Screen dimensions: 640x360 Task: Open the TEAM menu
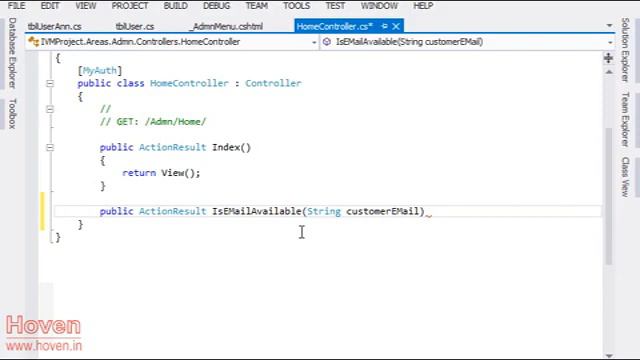point(256,6)
